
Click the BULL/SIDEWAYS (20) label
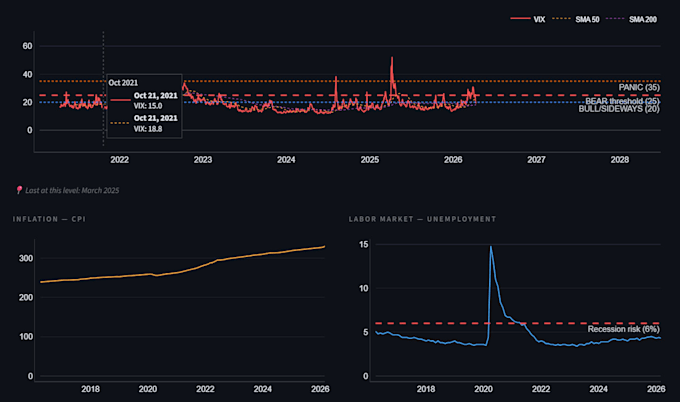click(x=619, y=109)
